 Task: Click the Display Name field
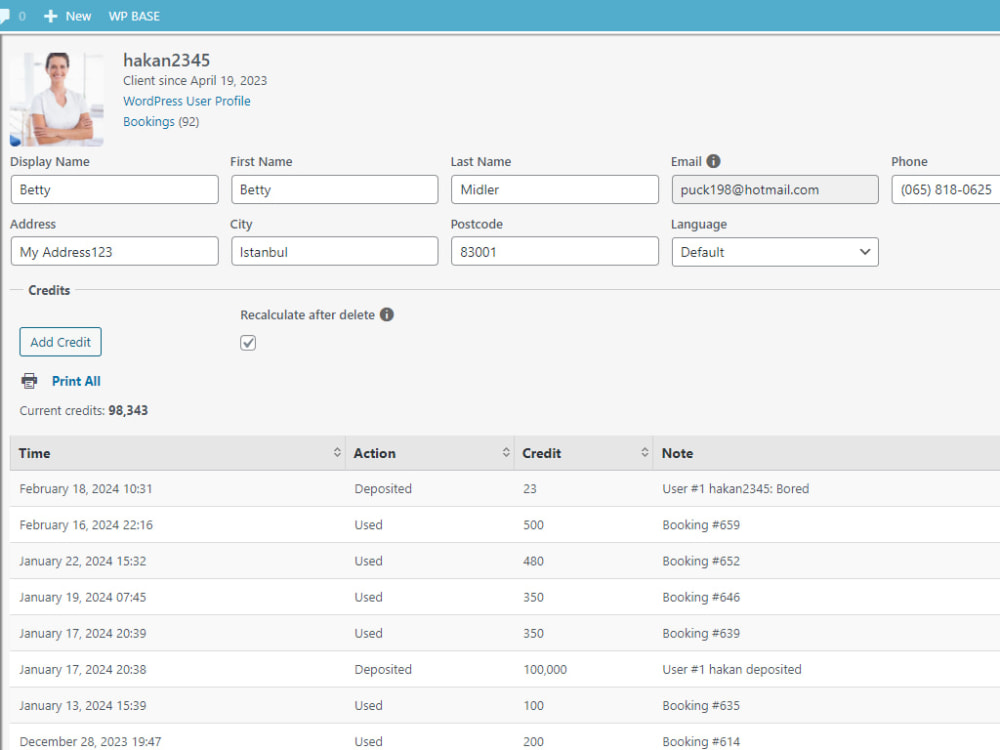(x=115, y=189)
